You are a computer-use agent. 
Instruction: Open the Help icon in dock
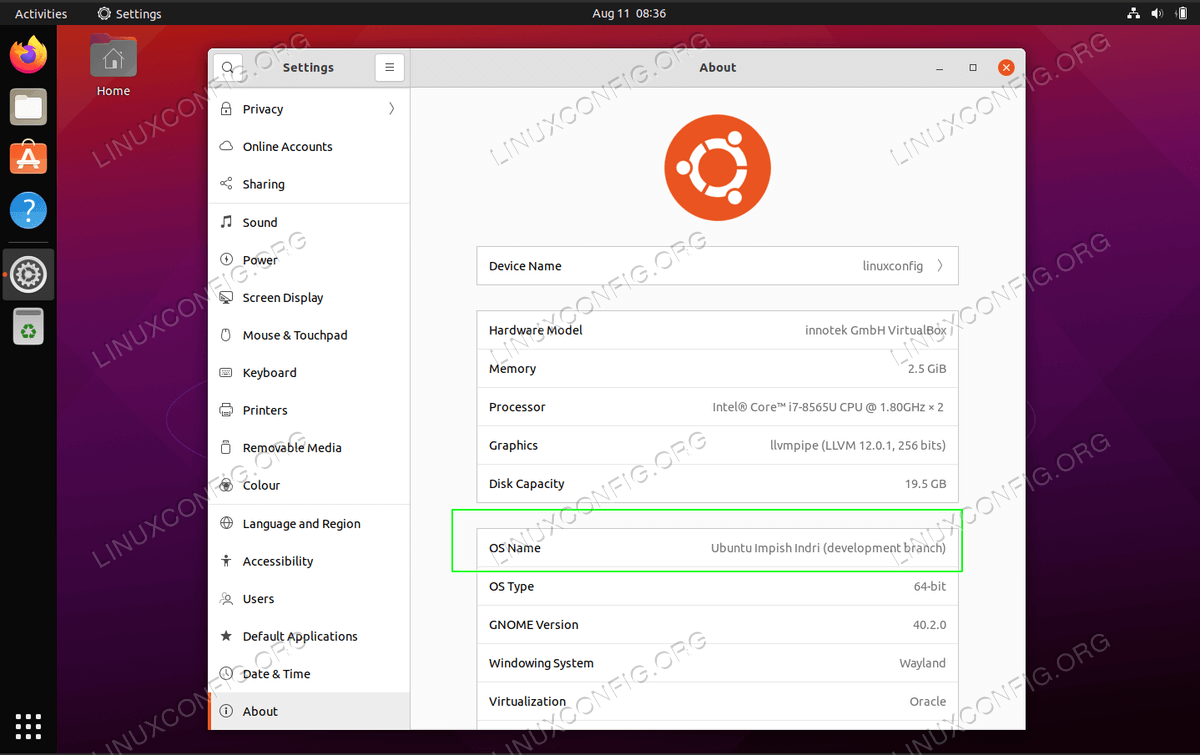tap(29, 211)
